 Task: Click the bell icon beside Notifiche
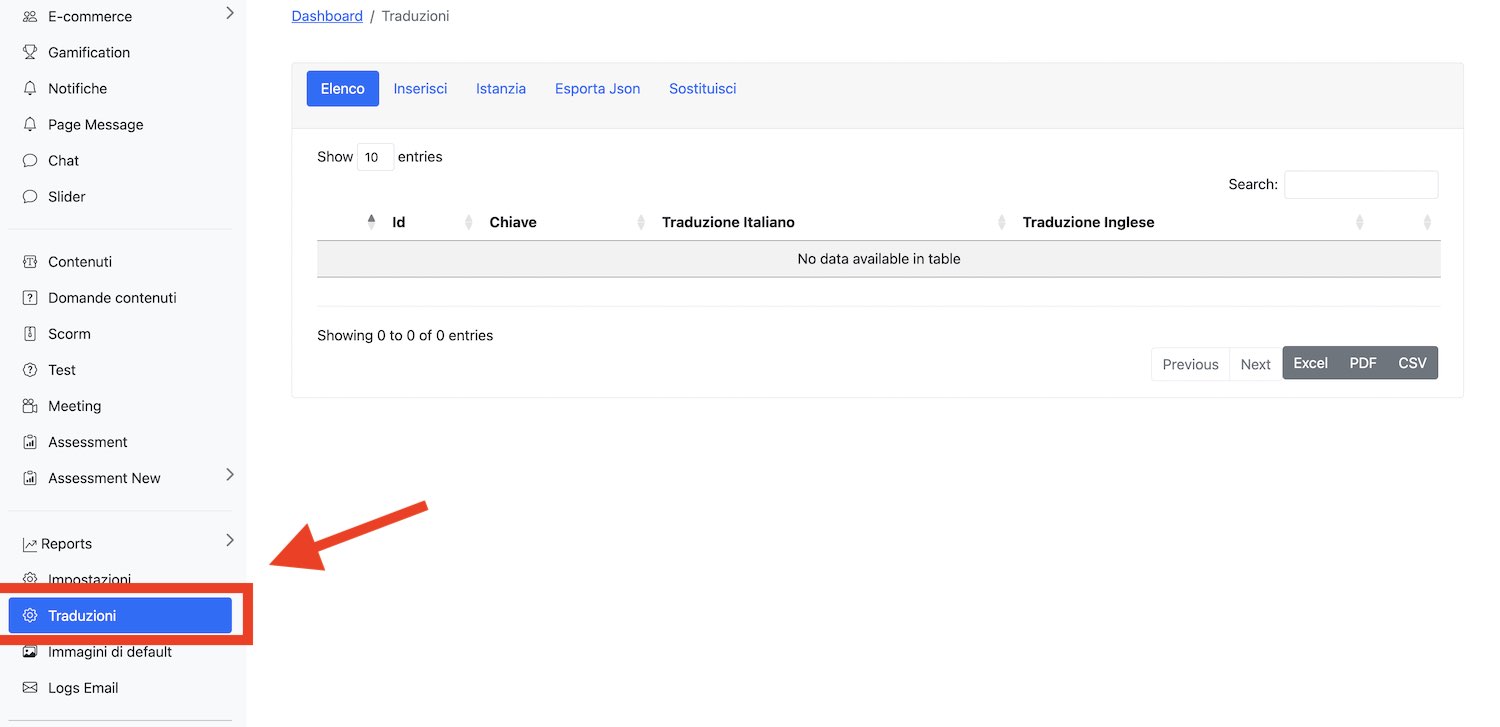tap(30, 89)
